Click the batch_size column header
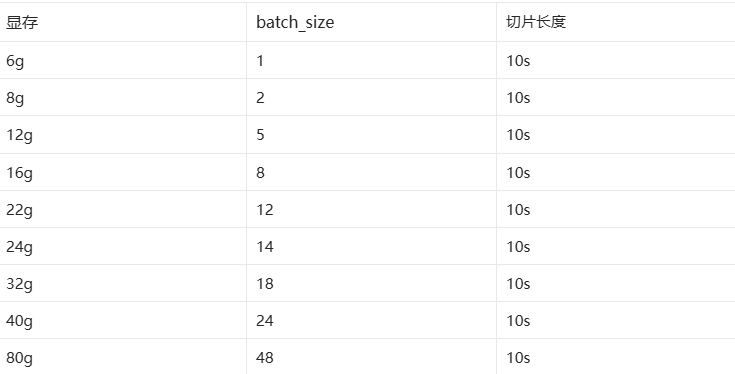 pos(295,22)
